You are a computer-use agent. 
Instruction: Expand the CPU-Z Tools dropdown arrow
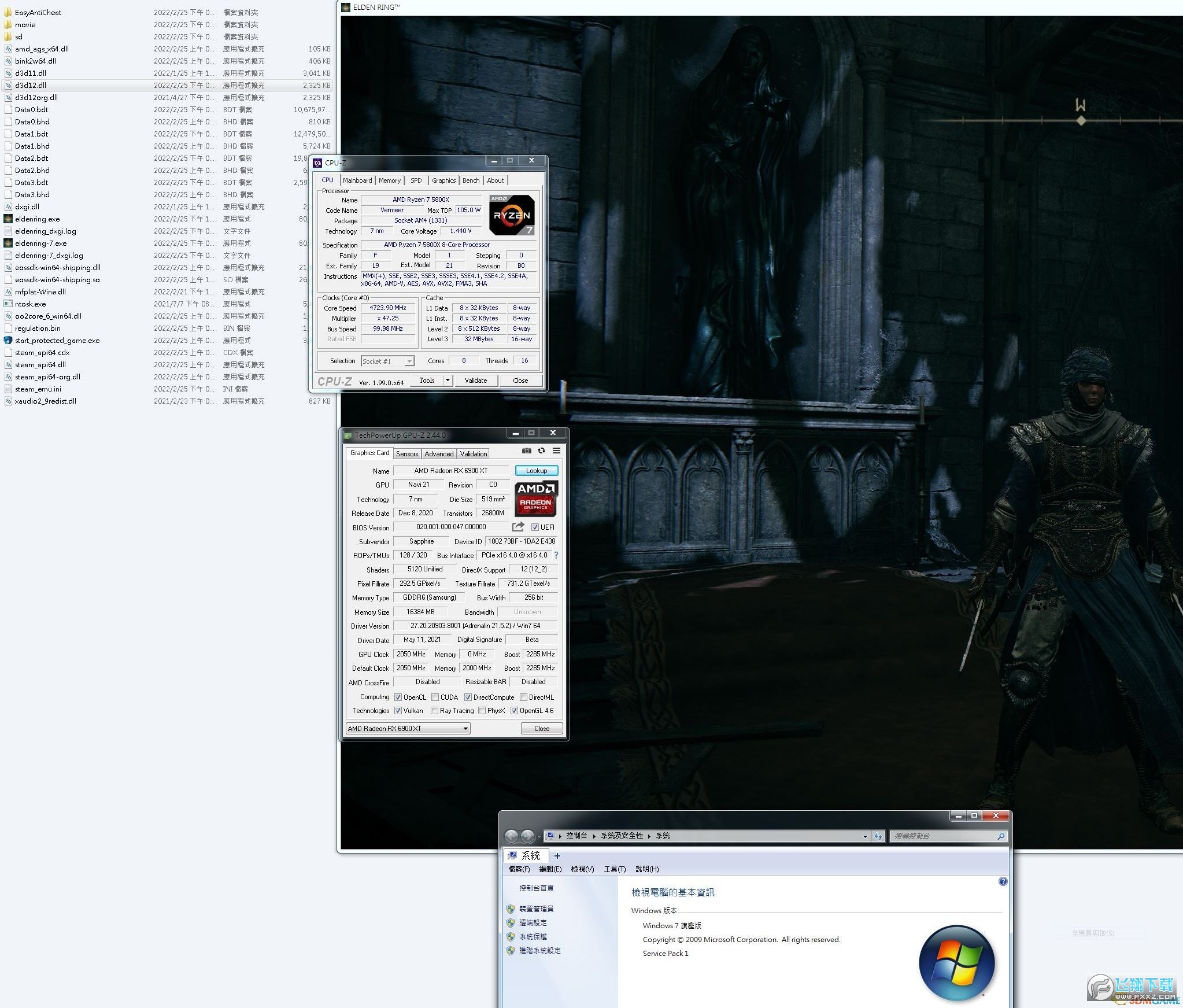coord(448,381)
